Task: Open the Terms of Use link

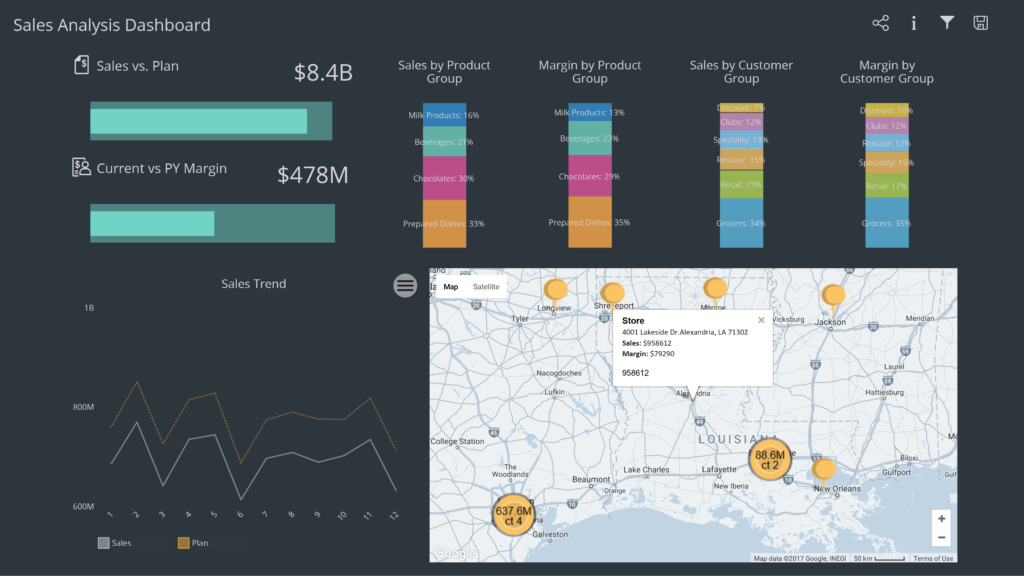Action: pyautogui.click(x=932, y=557)
